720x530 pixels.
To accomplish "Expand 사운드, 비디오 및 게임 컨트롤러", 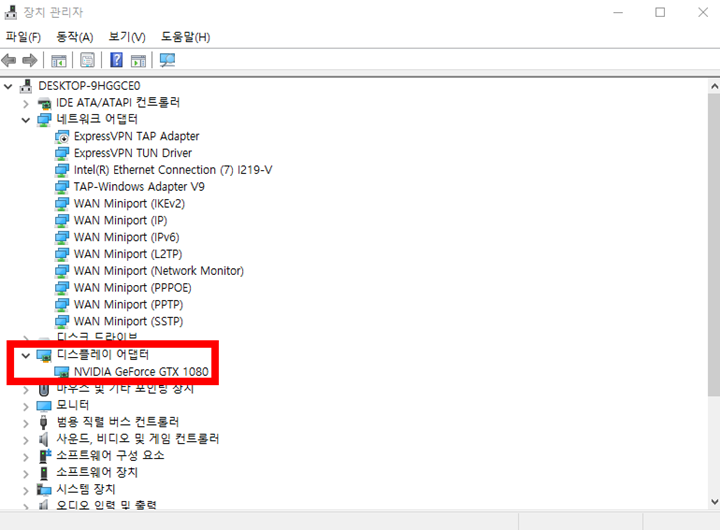I will click(x=26, y=439).
